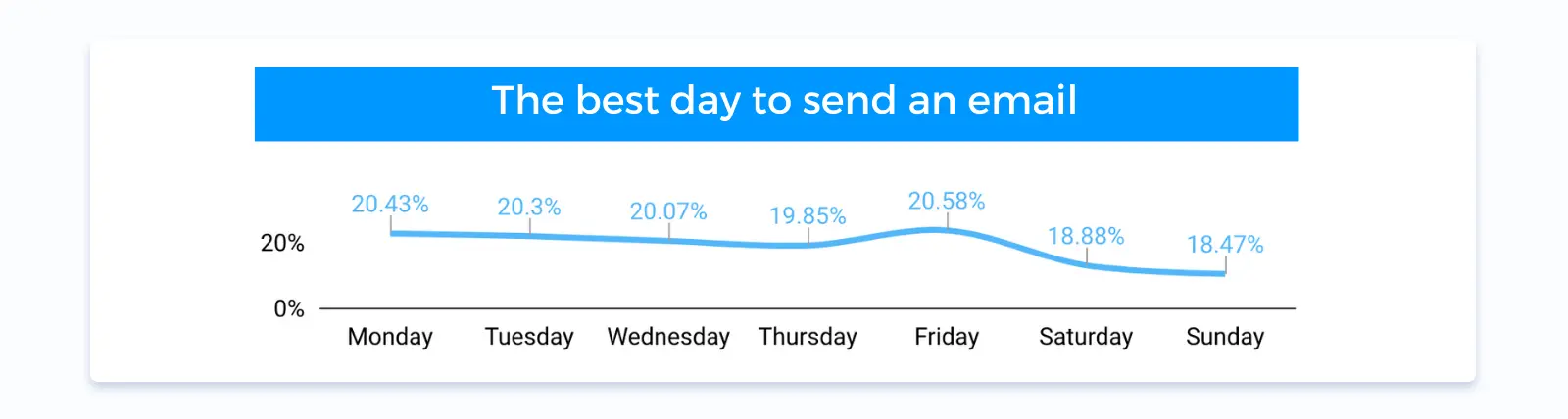Click the 19.85% data label
The height and width of the screenshot is (419, 1568).
point(808,215)
